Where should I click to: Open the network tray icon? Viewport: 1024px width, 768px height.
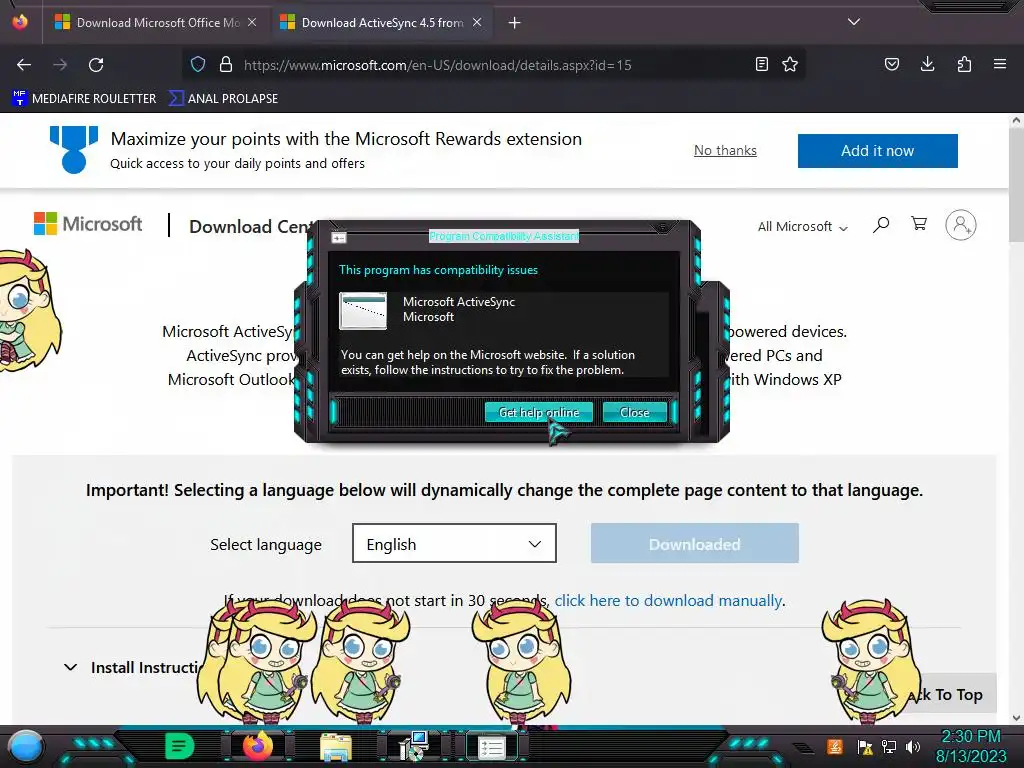click(x=889, y=747)
